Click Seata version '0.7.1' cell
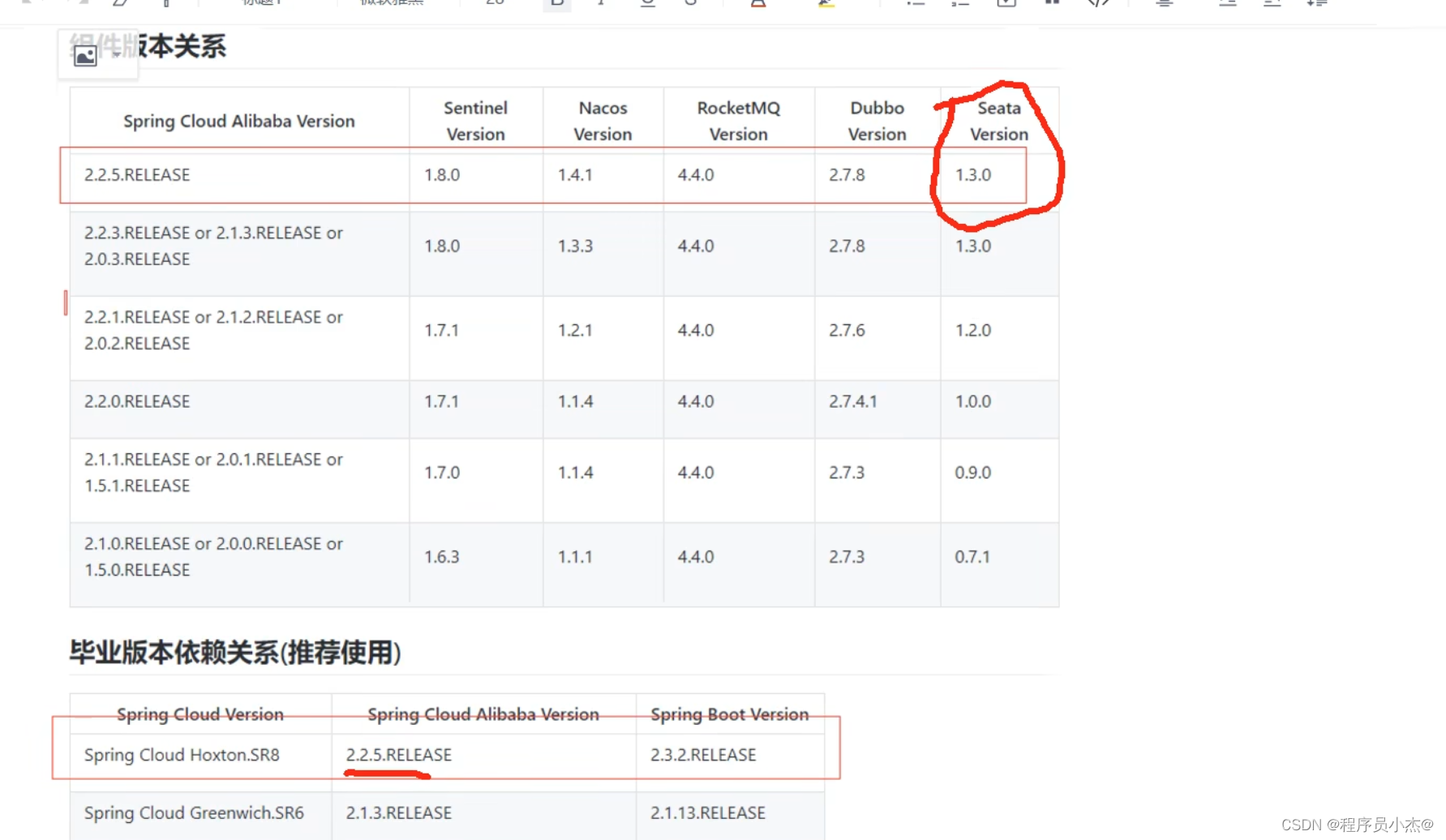Image resolution: width=1446 pixels, height=840 pixels. pyautogui.click(x=972, y=557)
